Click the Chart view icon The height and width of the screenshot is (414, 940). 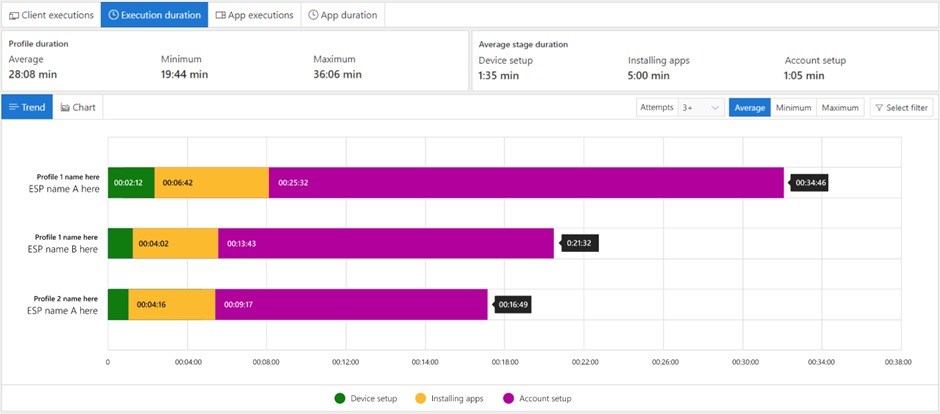click(65, 107)
